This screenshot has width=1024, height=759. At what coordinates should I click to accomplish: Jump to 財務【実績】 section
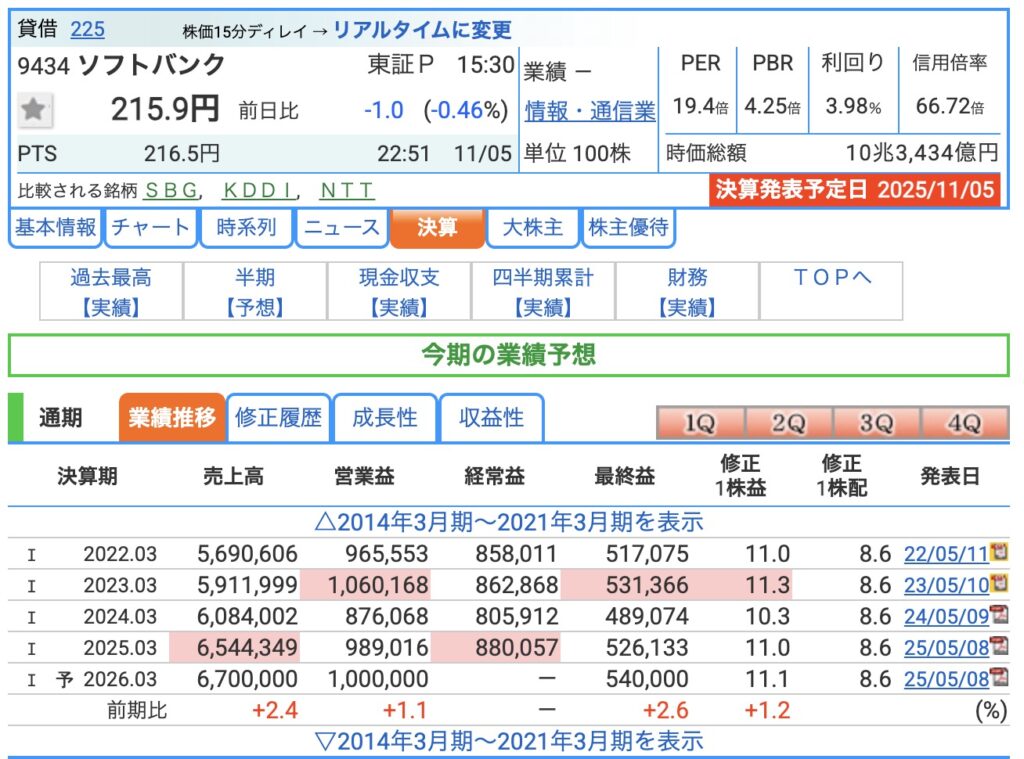click(687, 292)
